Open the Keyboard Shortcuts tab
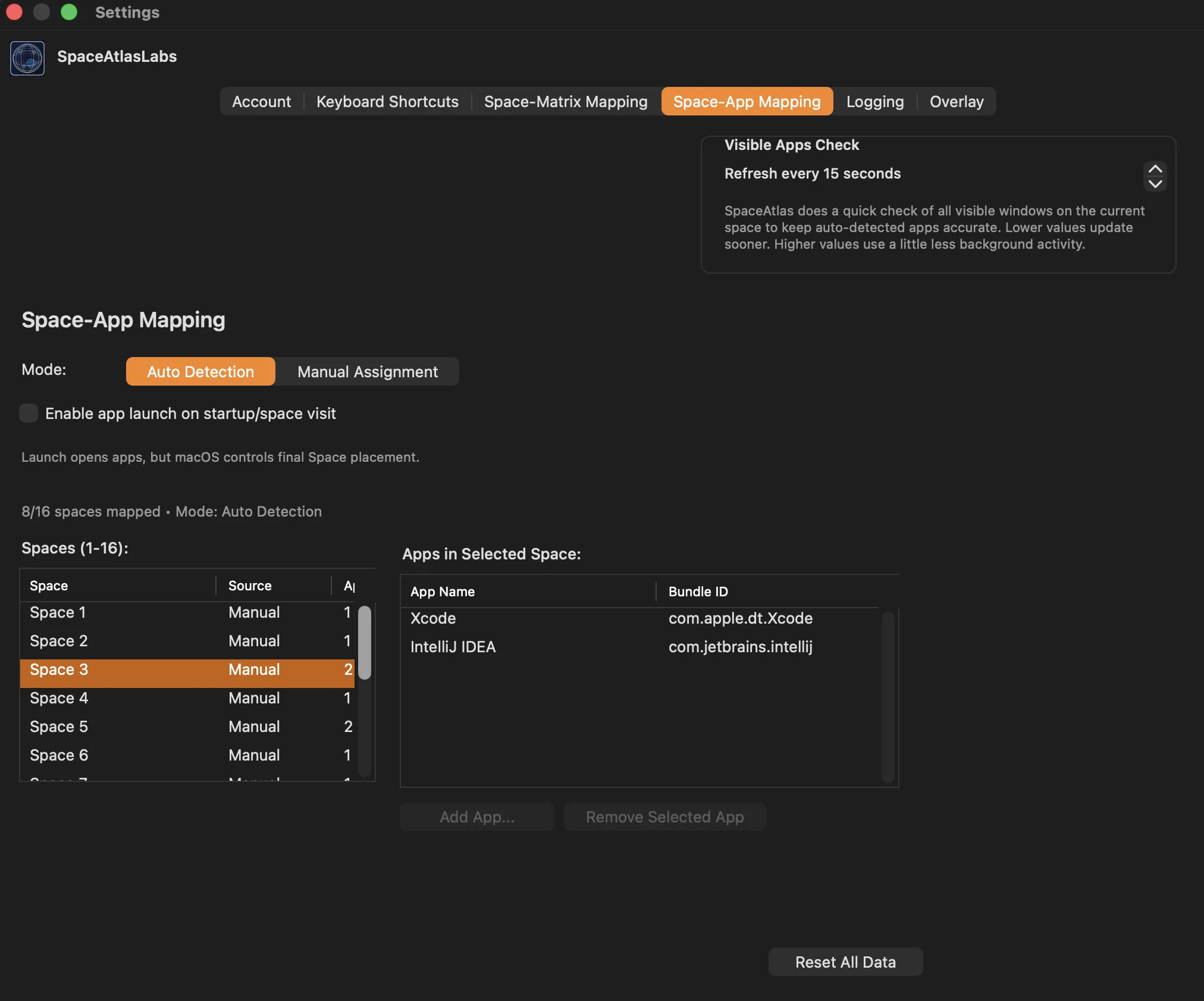This screenshot has height=1001, width=1204. [x=387, y=101]
